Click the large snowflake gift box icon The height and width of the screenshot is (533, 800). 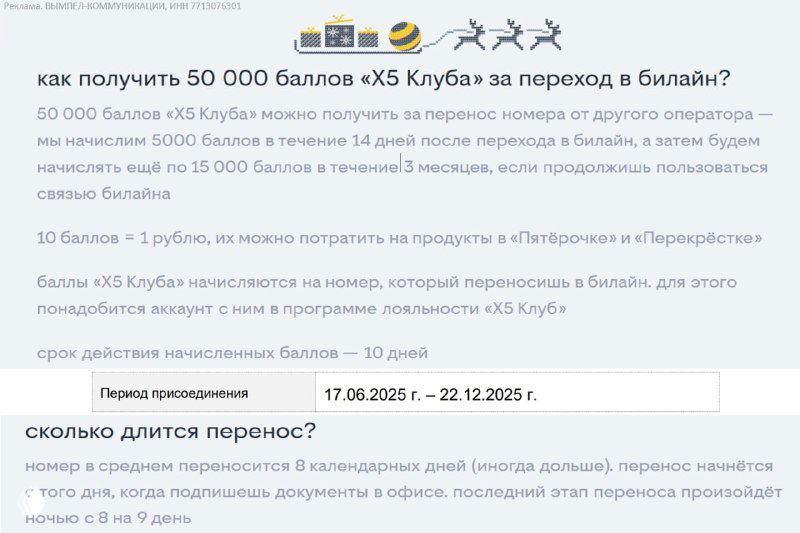pos(341,36)
